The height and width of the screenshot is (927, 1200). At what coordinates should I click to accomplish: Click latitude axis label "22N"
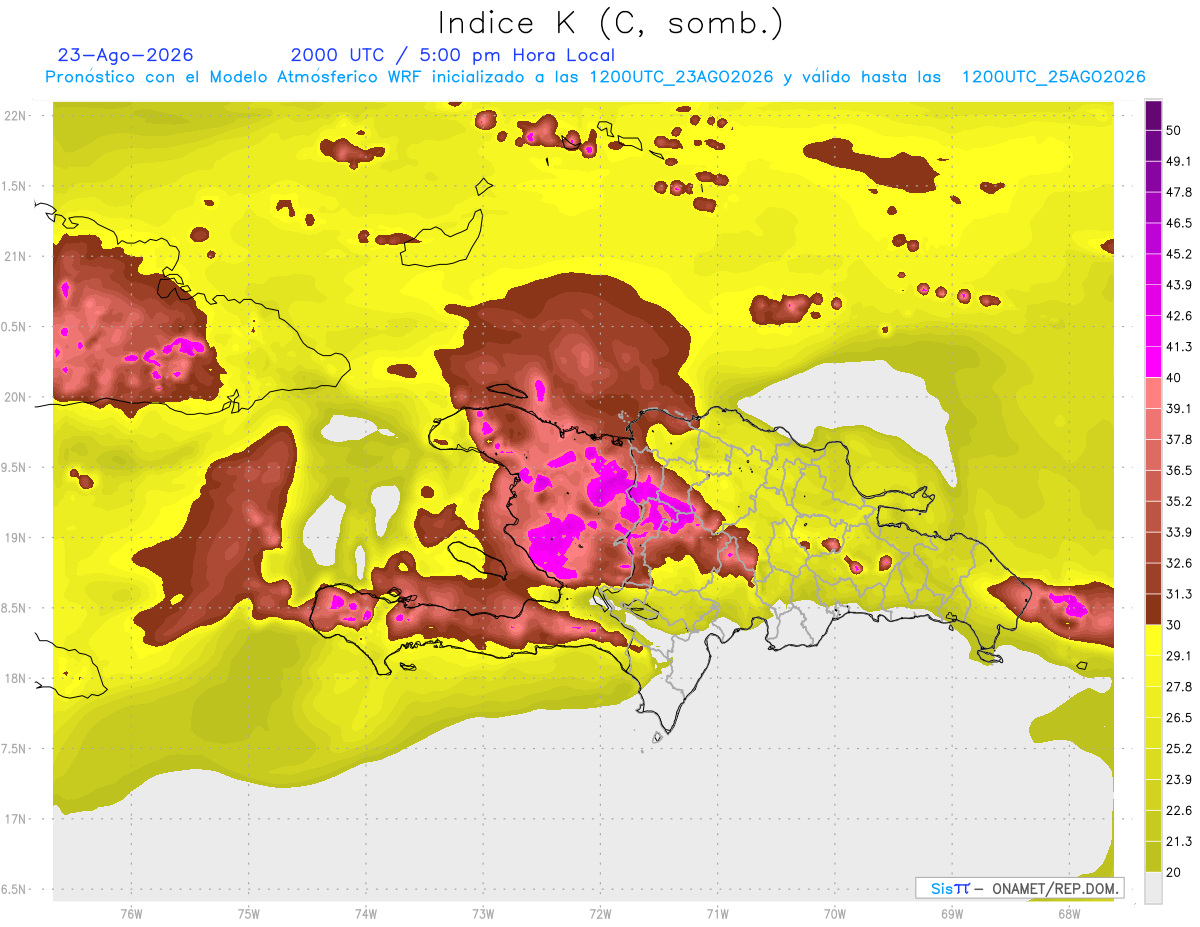(16, 115)
